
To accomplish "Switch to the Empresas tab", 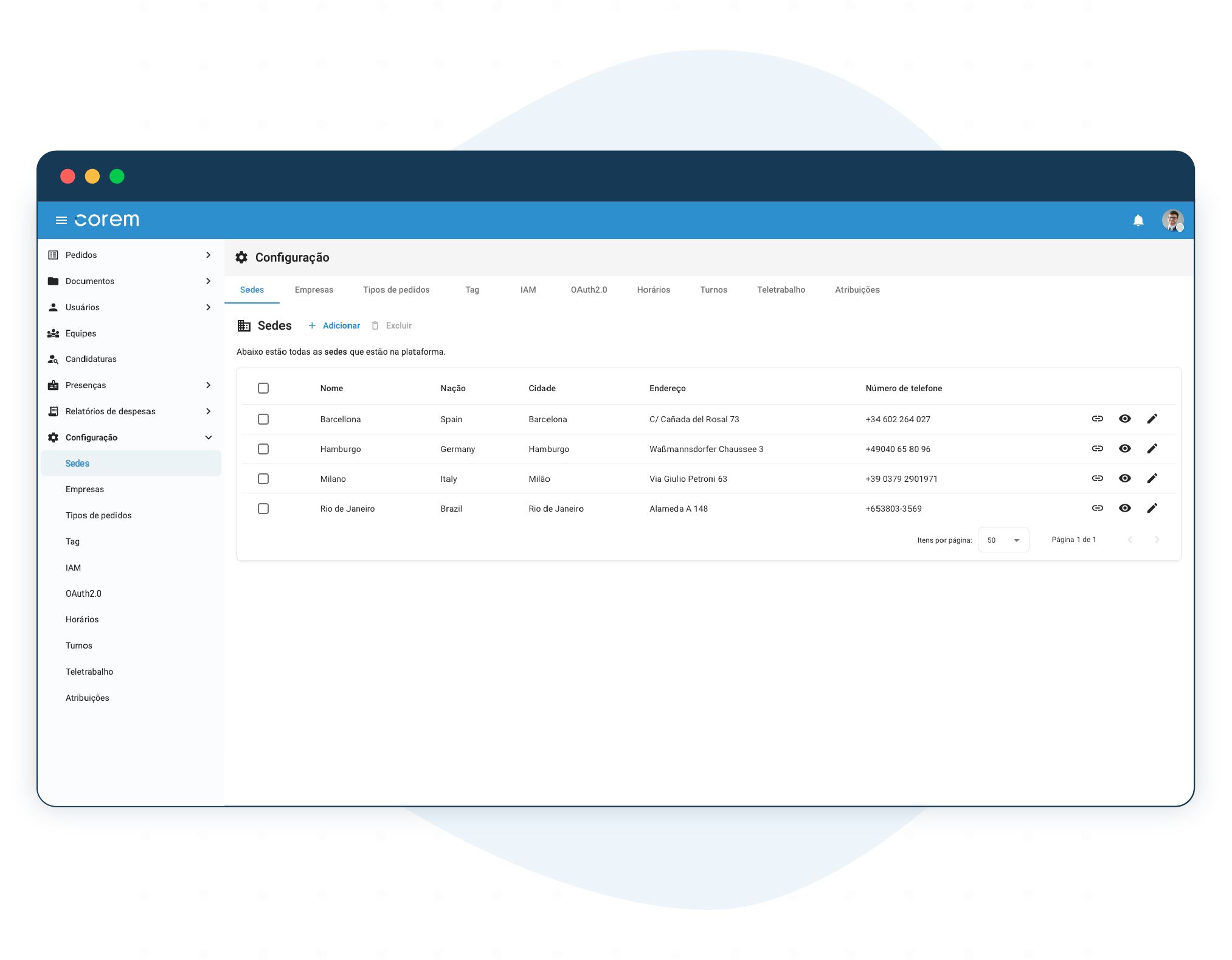I will pyautogui.click(x=314, y=290).
